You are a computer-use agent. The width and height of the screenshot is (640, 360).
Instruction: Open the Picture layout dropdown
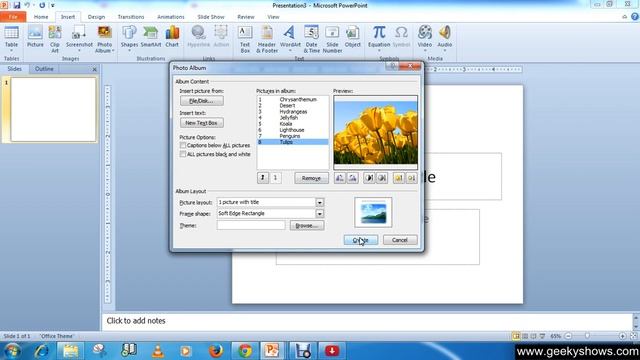(x=320, y=202)
